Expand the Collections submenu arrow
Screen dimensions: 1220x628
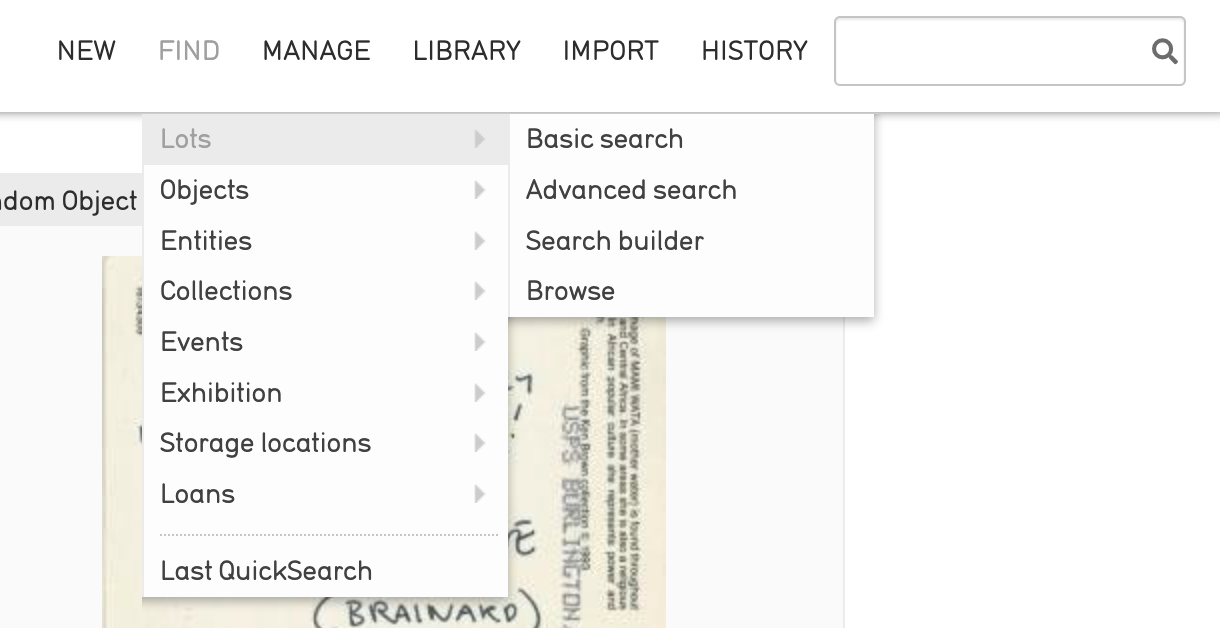(x=480, y=291)
